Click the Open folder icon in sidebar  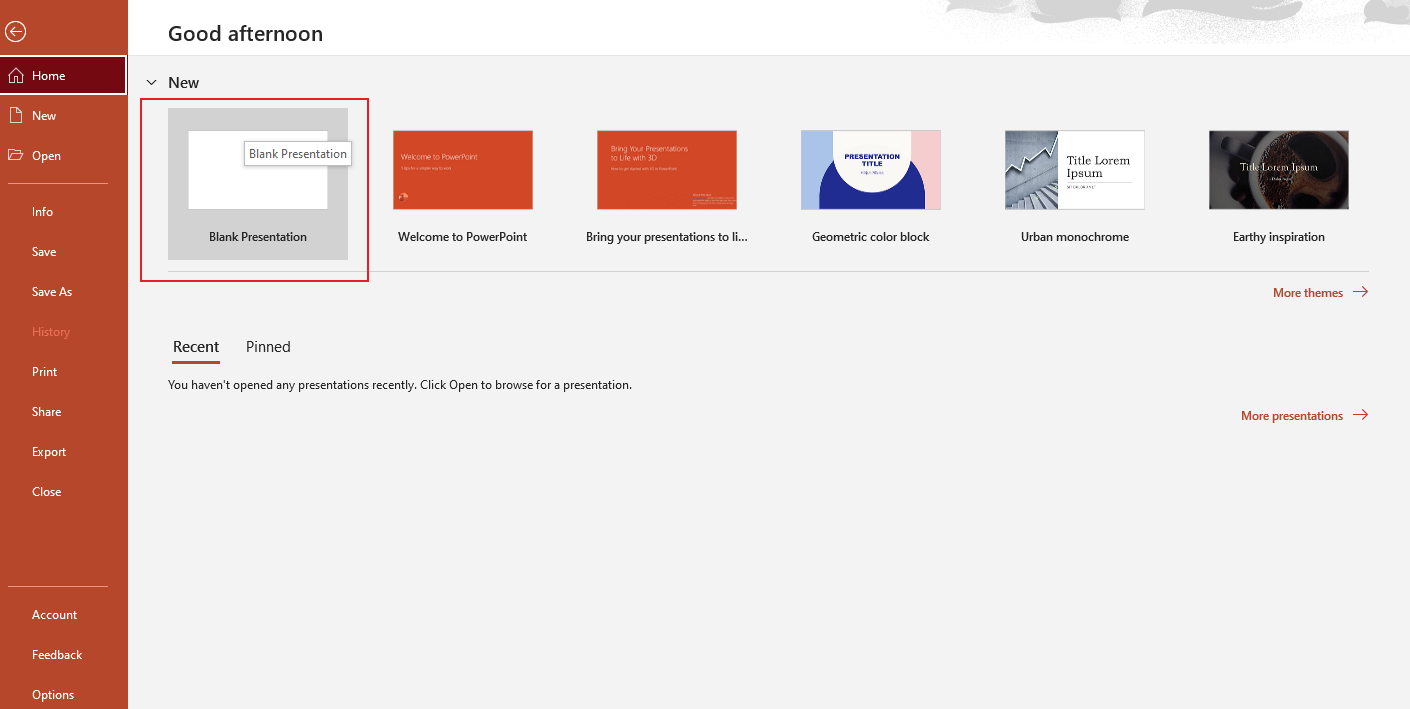(16, 156)
